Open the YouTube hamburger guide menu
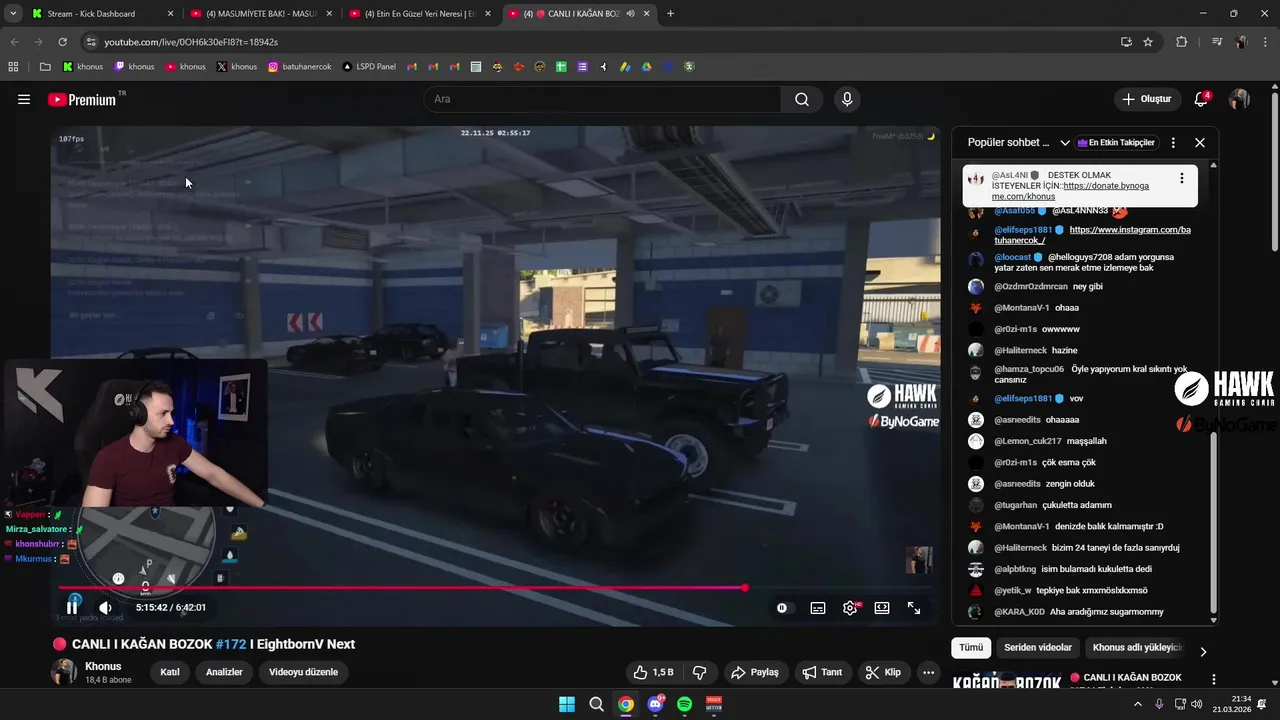This screenshot has height=720, width=1280. (x=24, y=99)
